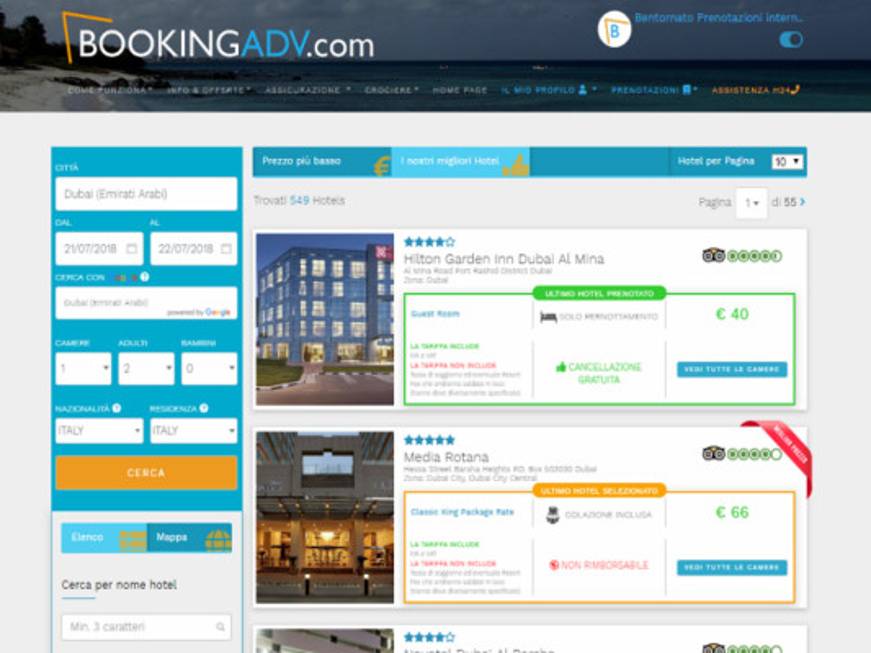
Task: Click the hotel name search field
Action: (146, 627)
